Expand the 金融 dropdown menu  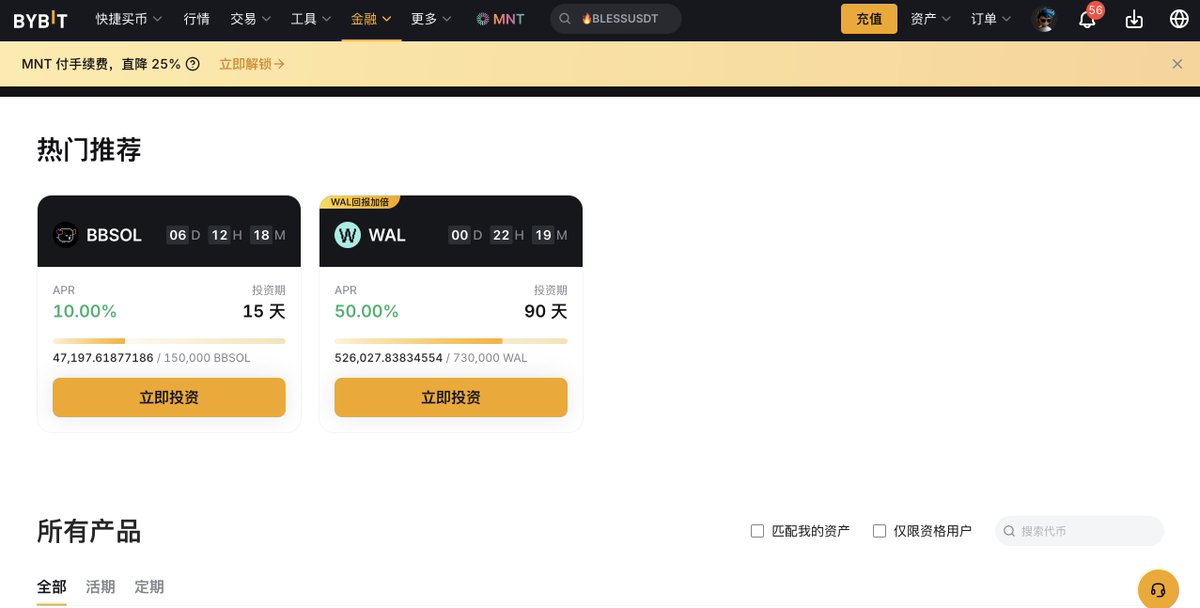[x=371, y=19]
